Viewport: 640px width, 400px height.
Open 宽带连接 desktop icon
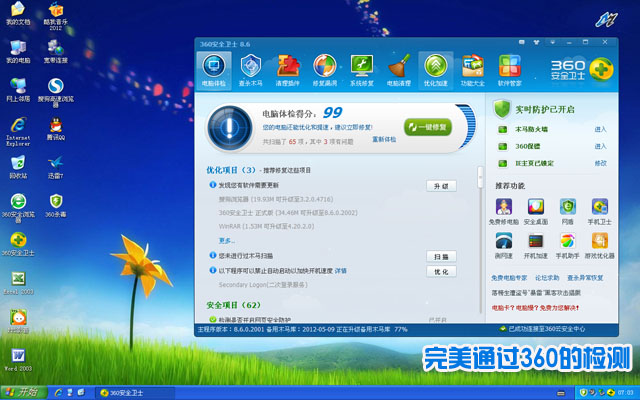coord(56,52)
